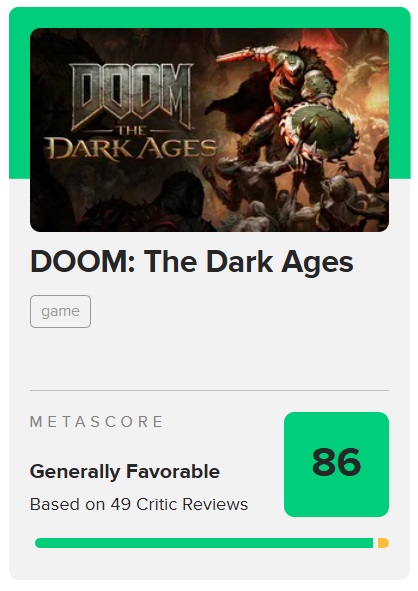Click the small "THE" text in the logo

coord(131,130)
